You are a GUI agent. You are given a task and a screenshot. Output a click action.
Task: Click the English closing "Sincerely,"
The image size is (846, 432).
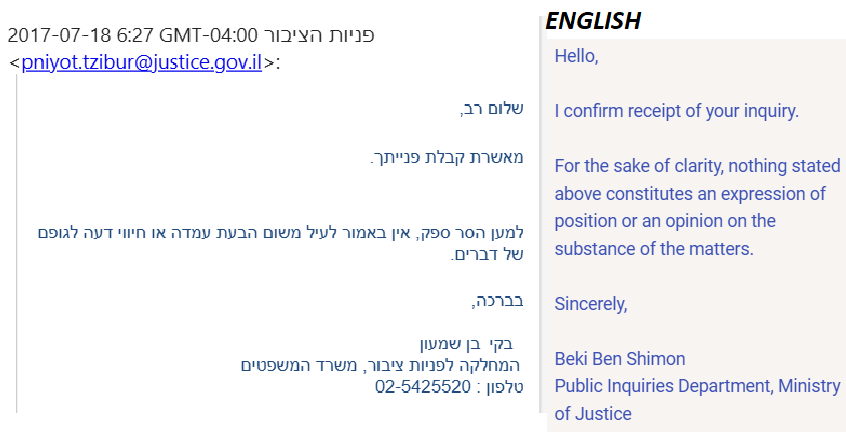[x=591, y=303]
